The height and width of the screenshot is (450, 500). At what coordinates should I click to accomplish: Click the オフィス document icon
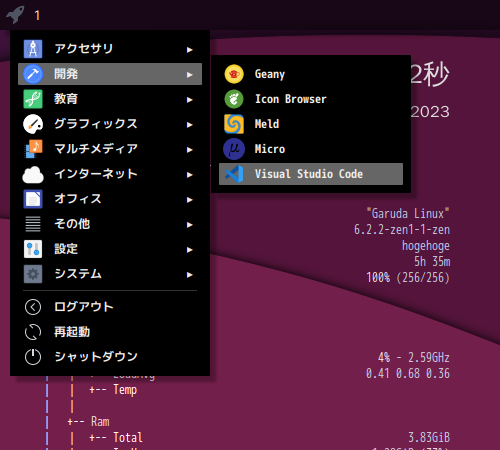[33, 199]
